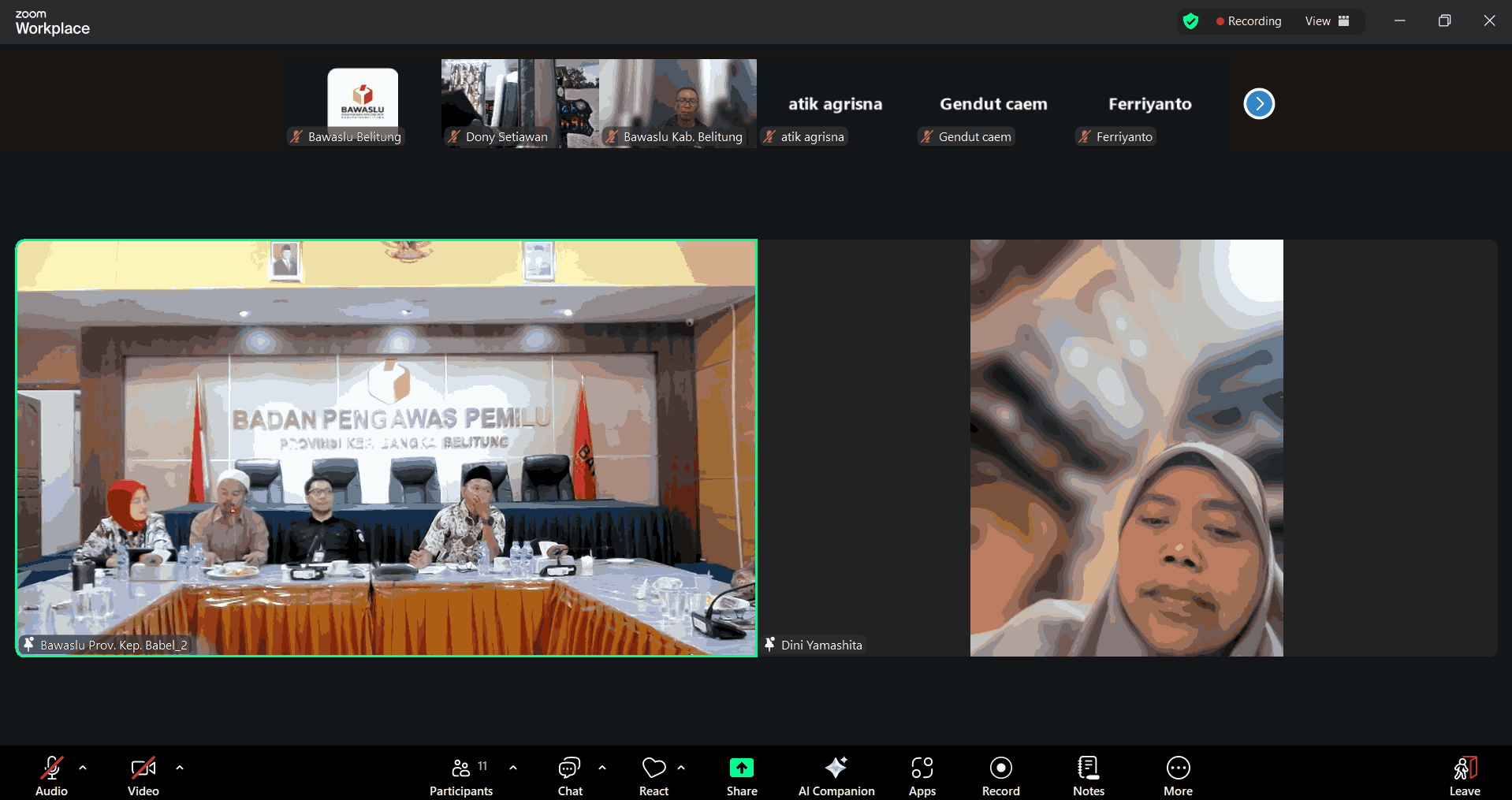Click the Bawaslu Prov. Kep. Babel_2 name label
The height and width of the screenshot is (800, 1512).
114,645
